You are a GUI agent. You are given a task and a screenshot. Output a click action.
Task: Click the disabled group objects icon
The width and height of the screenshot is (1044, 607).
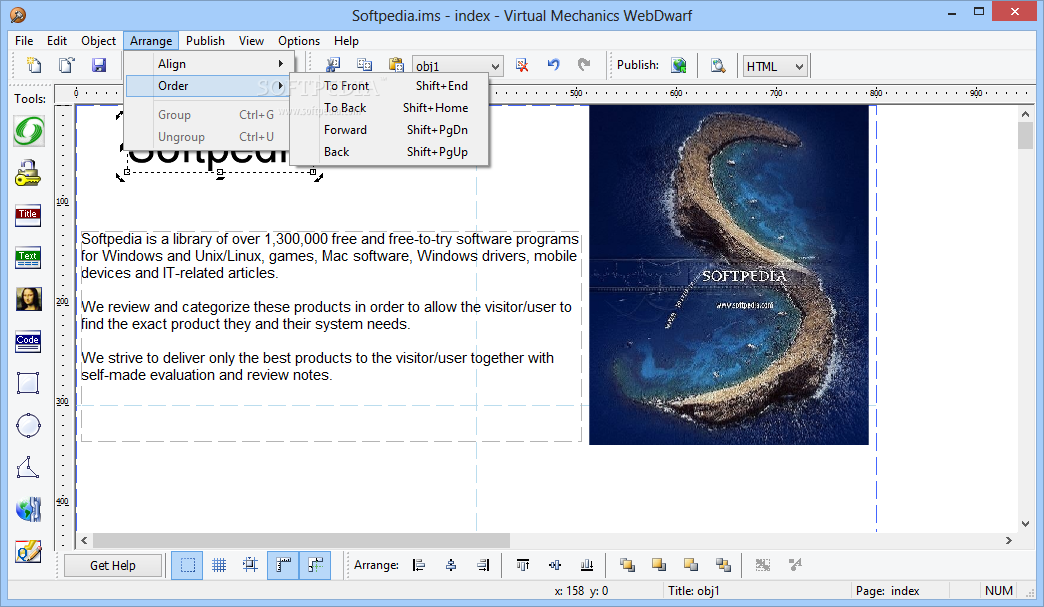coord(763,565)
